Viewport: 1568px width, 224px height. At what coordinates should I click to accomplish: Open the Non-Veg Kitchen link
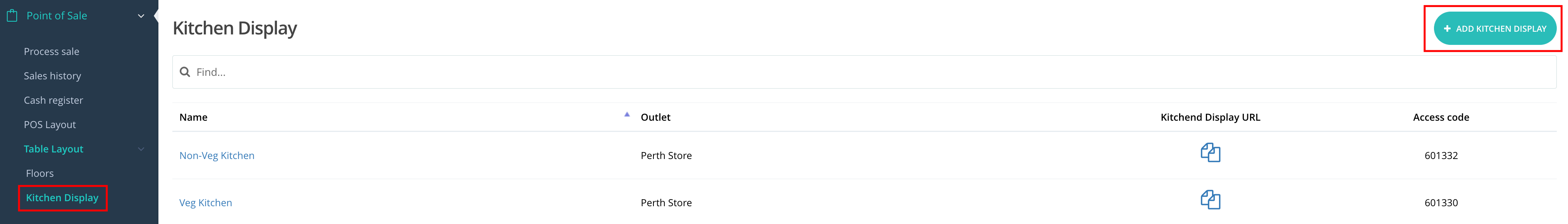click(217, 156)
